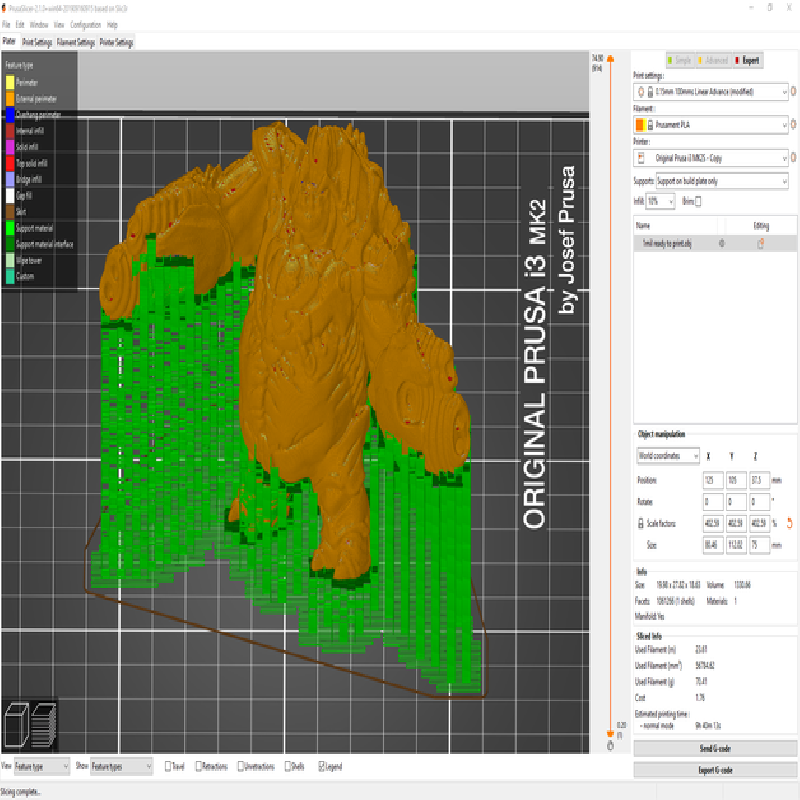Click the Export G-code button

coord(715,770)
